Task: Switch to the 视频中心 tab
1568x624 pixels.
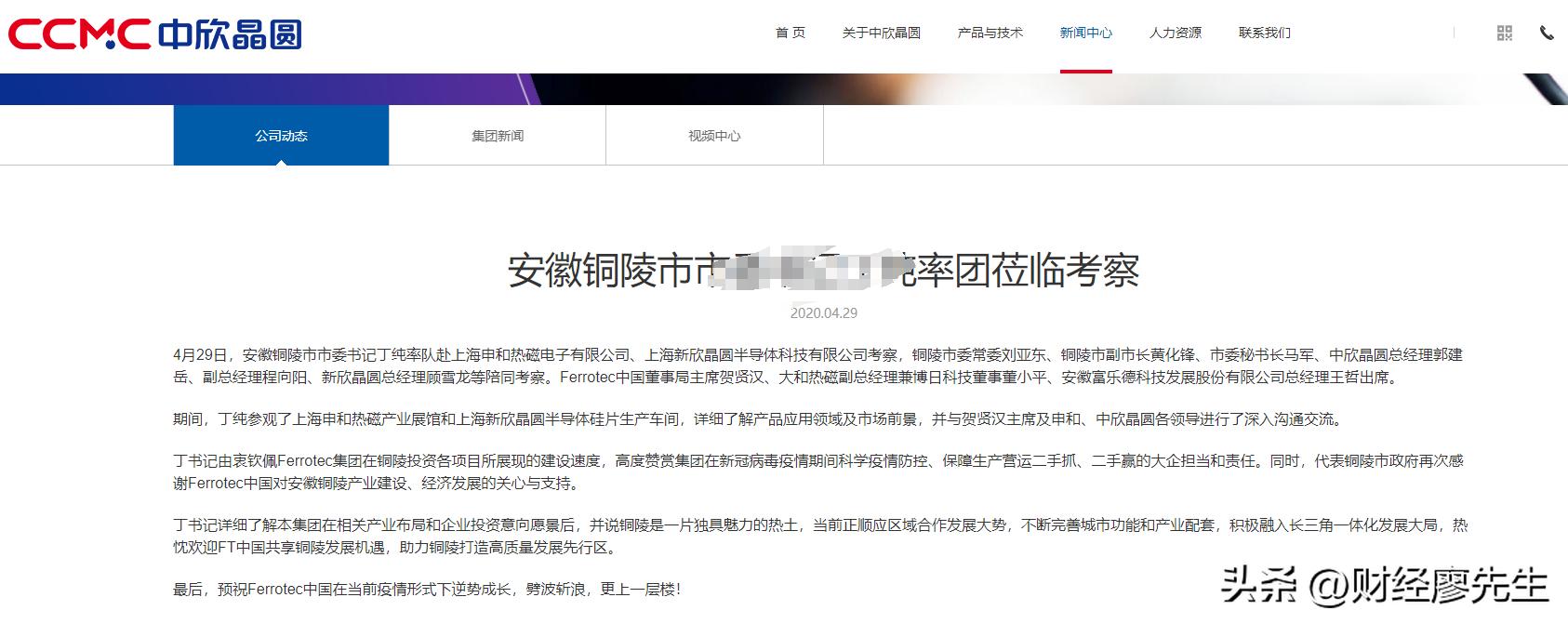Action: [714, 136]
